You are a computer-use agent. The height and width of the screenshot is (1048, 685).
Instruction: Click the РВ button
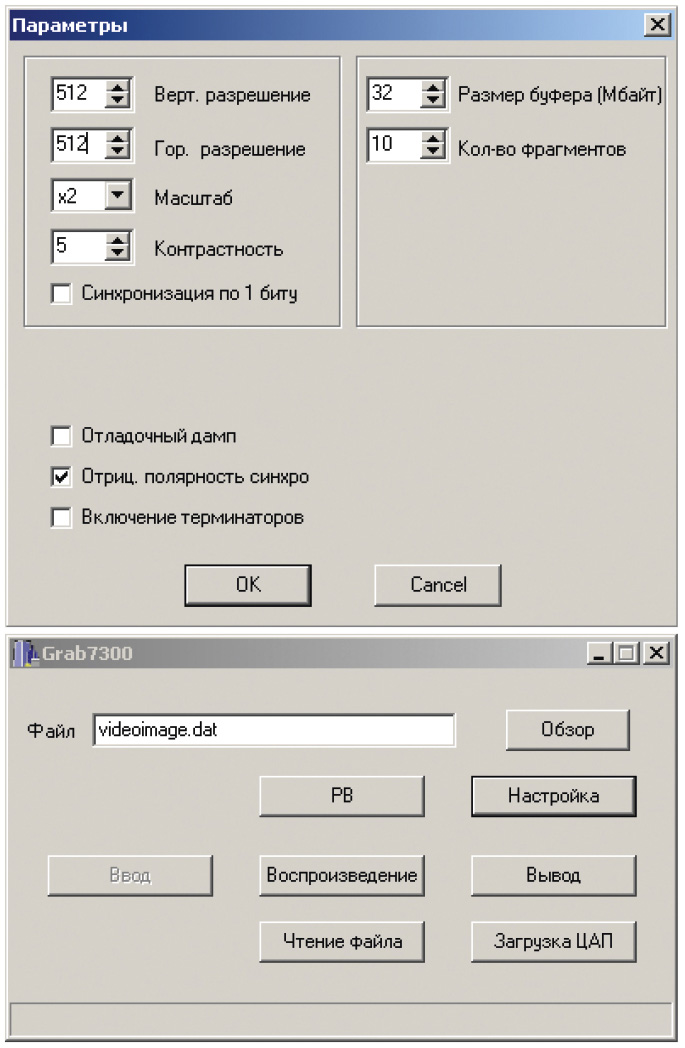click(x=341, y=796)
